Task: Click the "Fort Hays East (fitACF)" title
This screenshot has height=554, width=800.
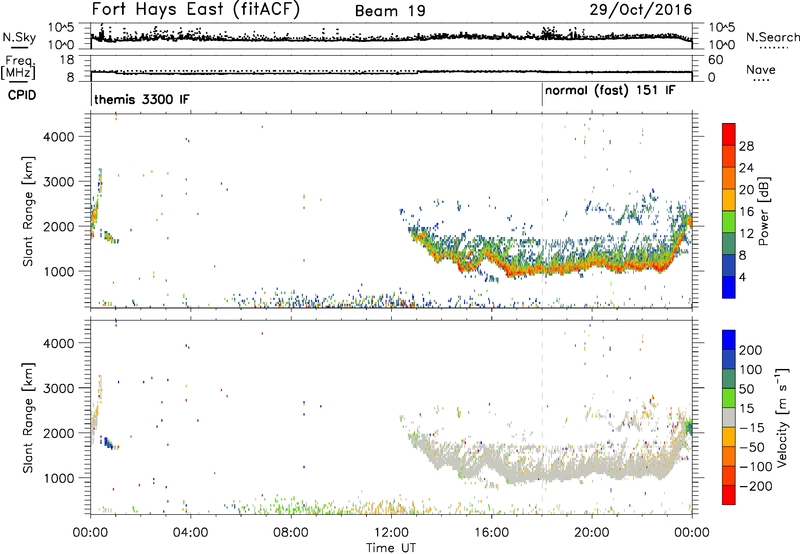Action: 196,10
